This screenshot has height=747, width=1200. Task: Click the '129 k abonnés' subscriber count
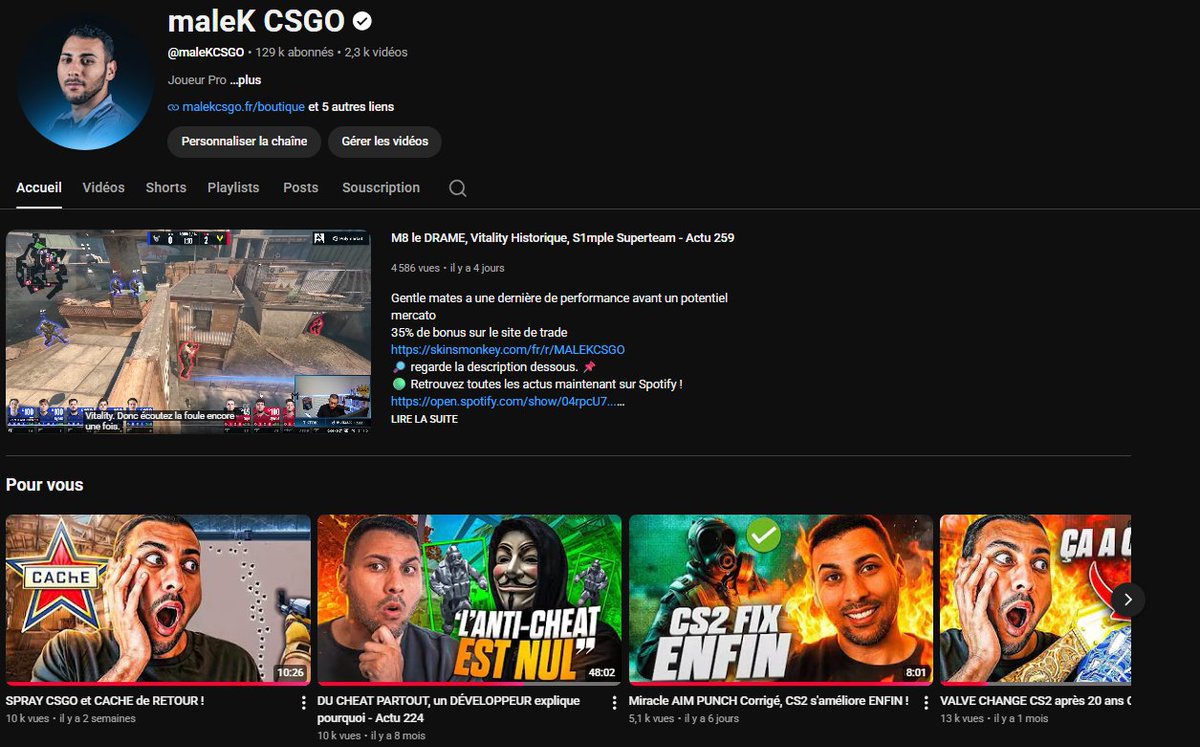[295, 52]
